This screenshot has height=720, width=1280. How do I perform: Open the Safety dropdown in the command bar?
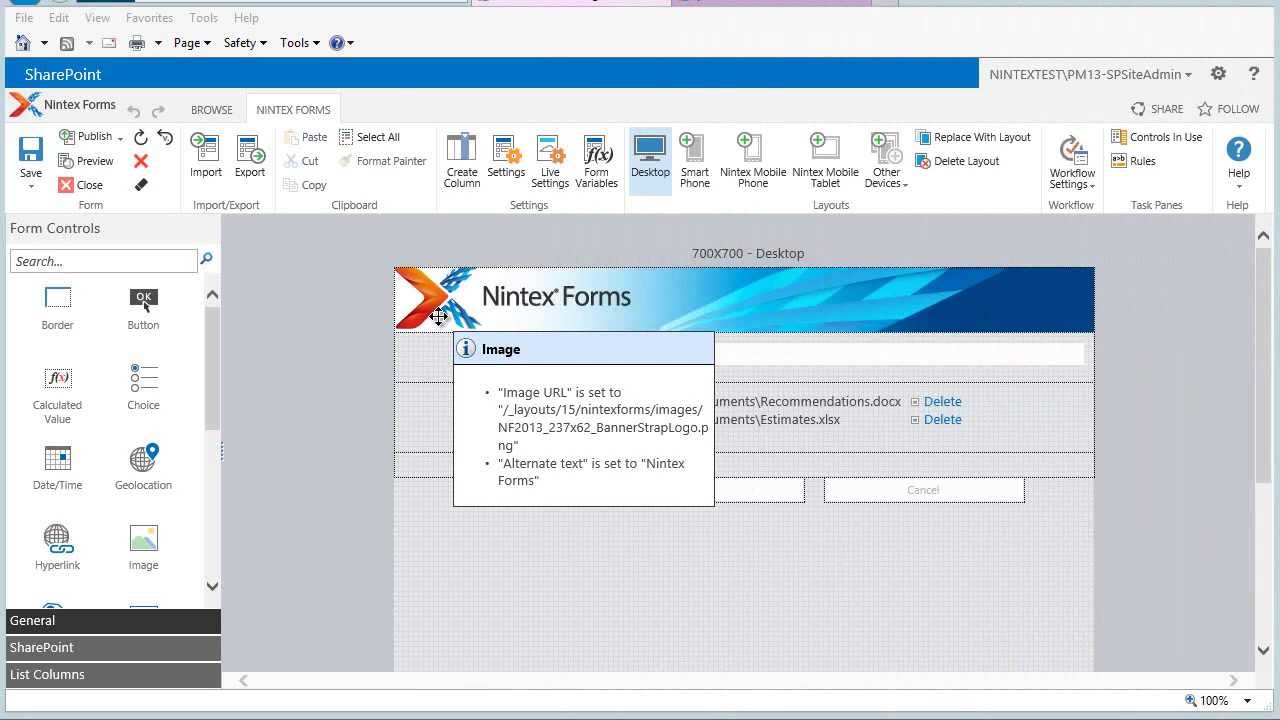245,43
